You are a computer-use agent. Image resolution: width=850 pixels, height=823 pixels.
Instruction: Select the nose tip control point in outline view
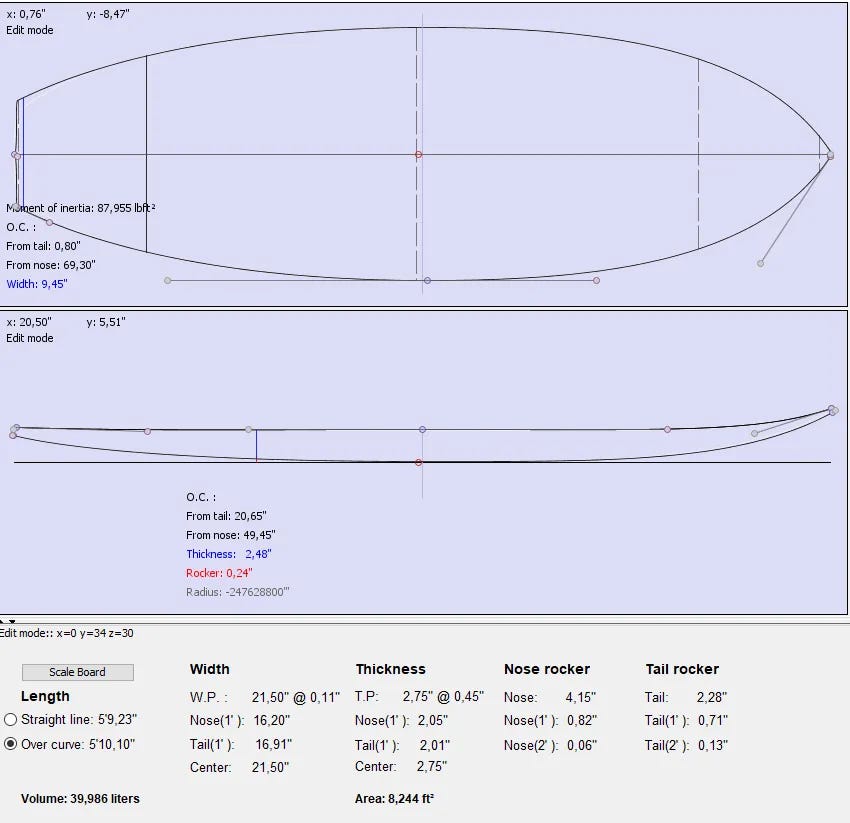tap(830, 156)
